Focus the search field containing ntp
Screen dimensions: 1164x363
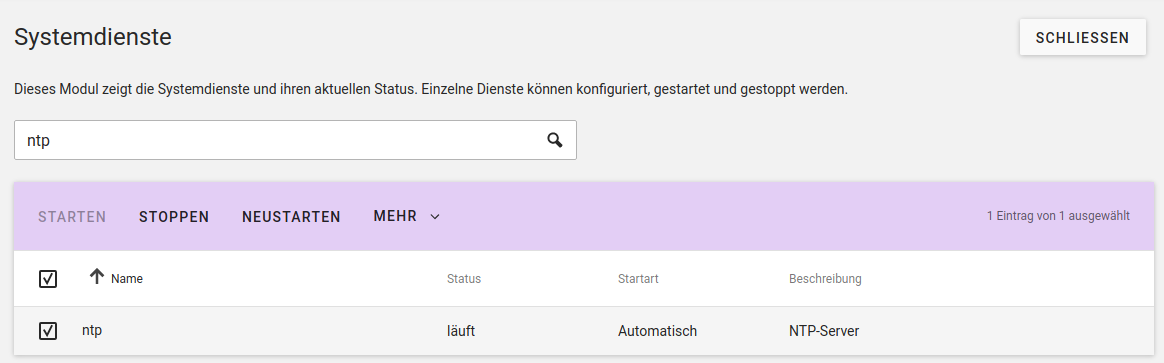point(295,140)
